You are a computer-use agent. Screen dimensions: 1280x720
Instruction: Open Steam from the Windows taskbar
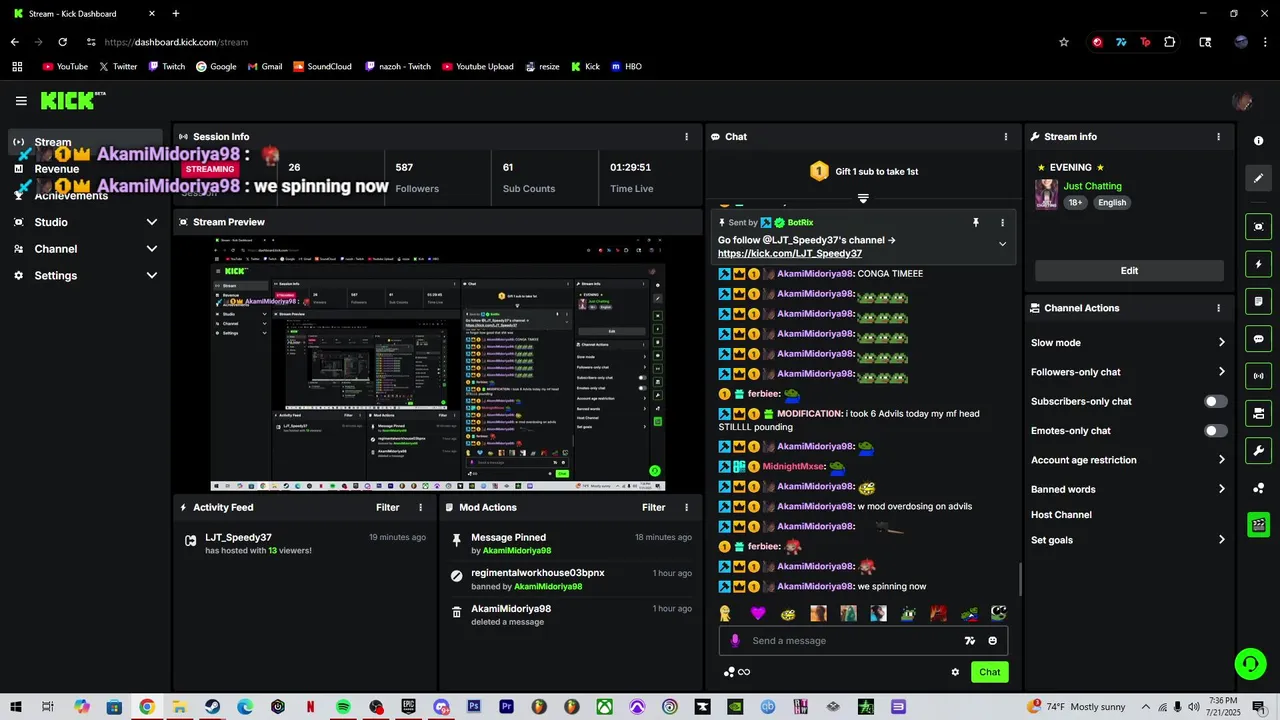212,707
